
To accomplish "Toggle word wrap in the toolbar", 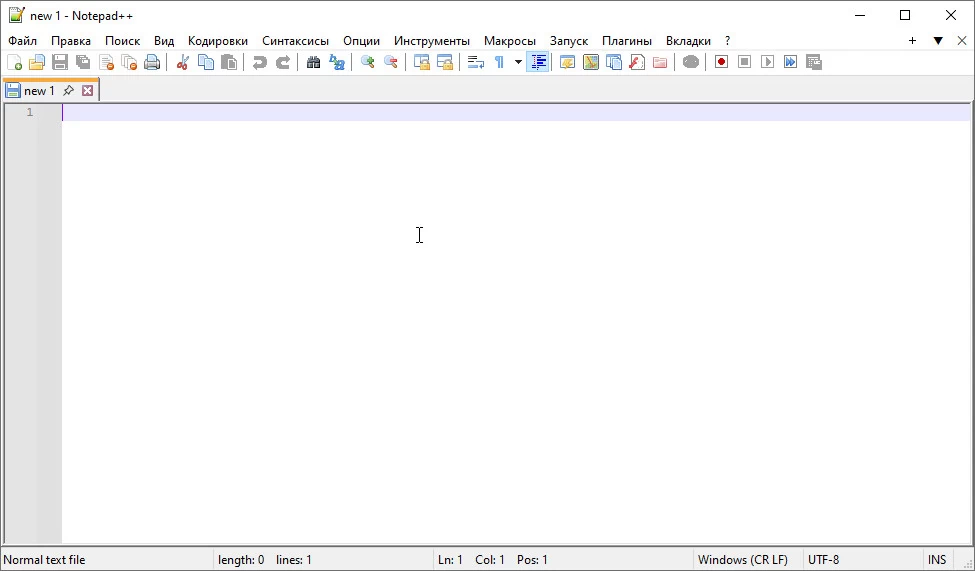I will [476, 62].
